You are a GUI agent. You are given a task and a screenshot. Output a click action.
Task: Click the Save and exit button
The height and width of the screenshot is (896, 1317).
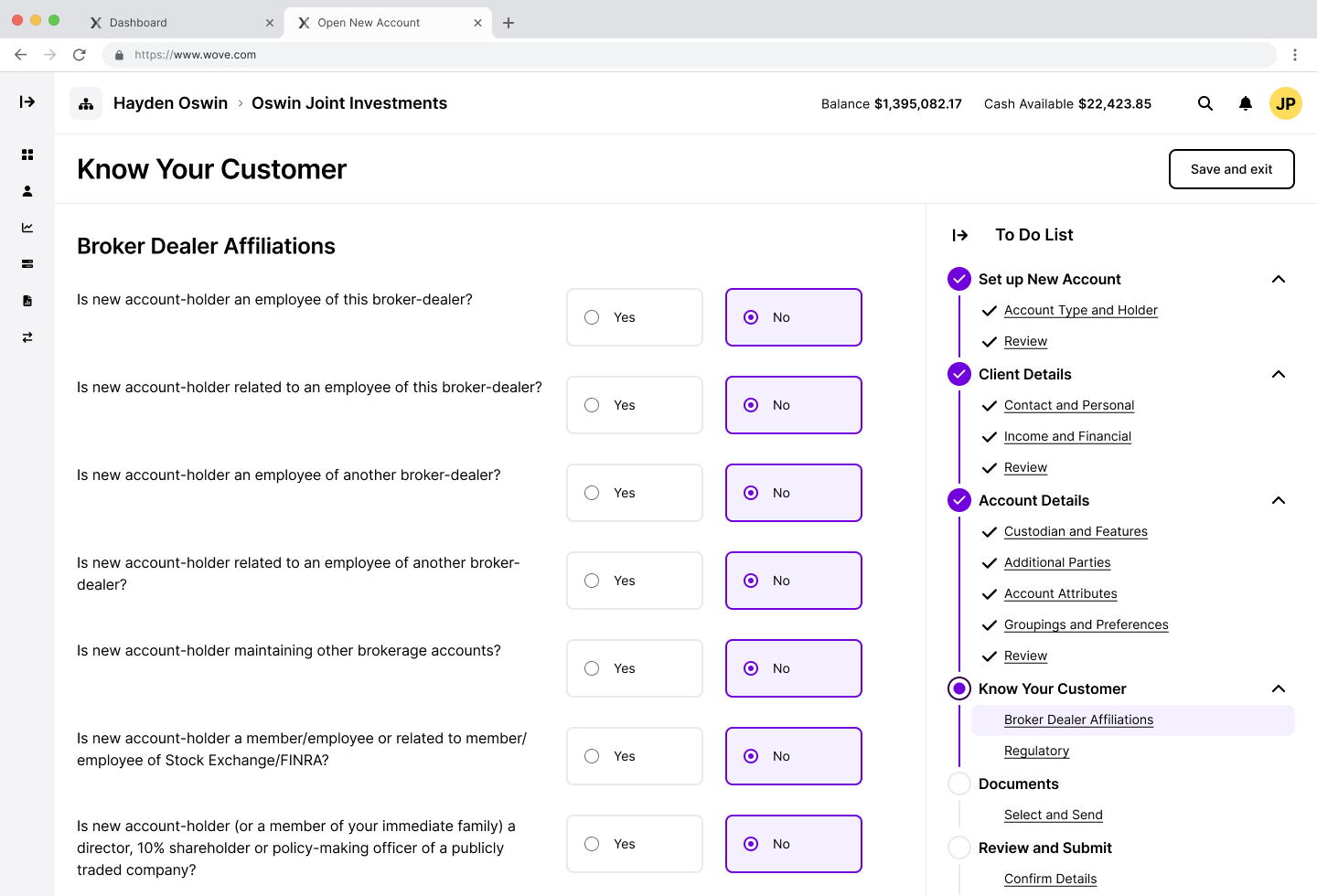coord(1231,169)
